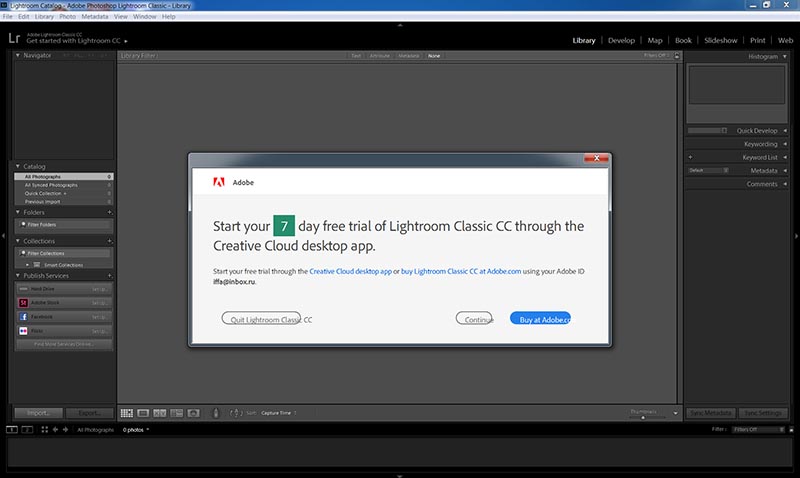Click the Flickr publish service icon
The image size is (800, 478).
click(23, 331)
